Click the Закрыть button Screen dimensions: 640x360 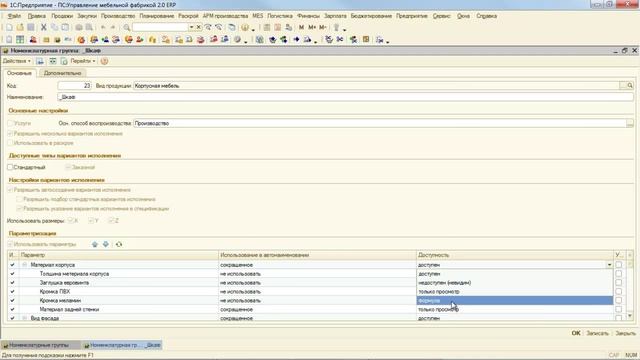(x=625, y=333)
